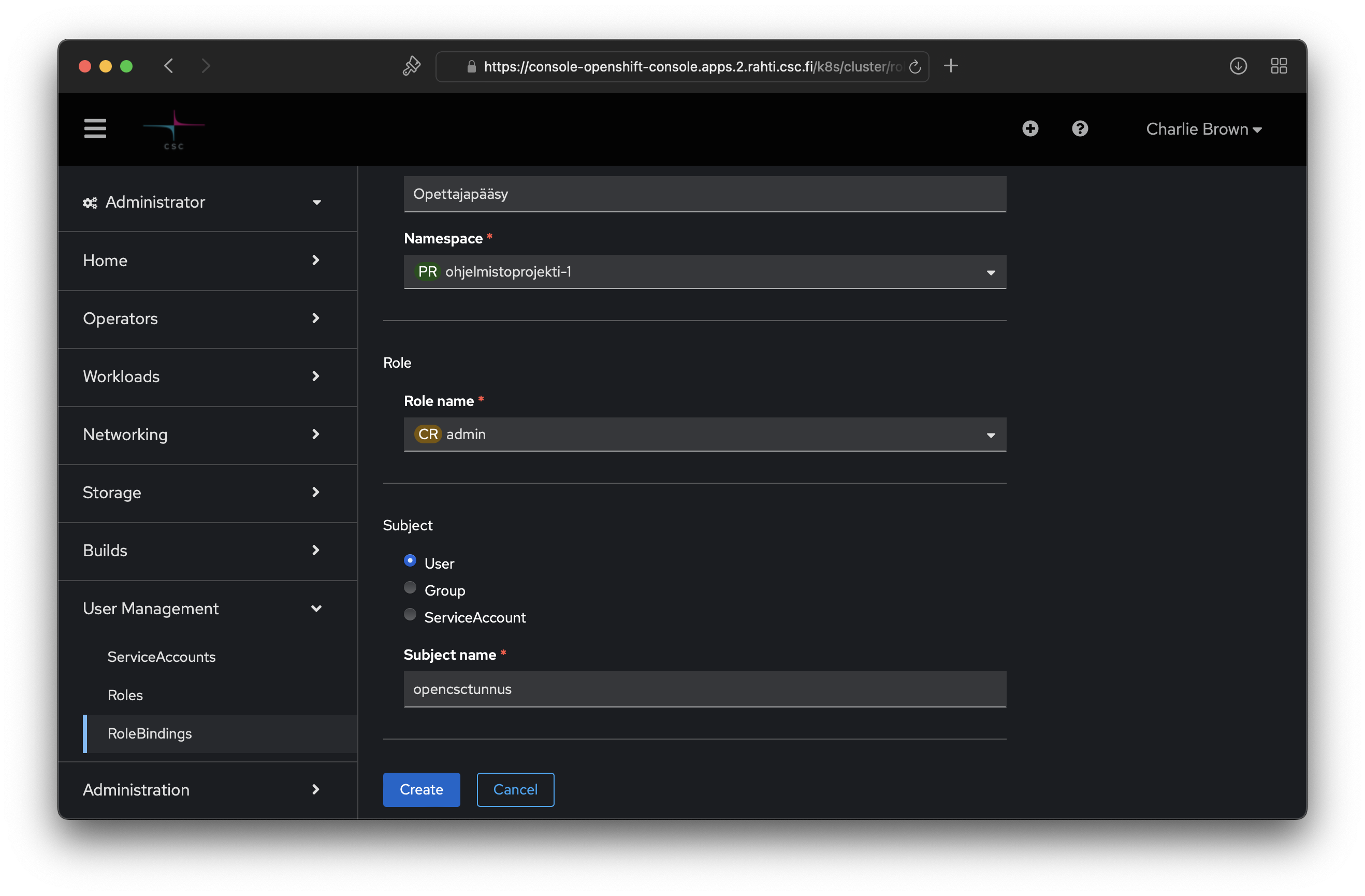Screen dimensions: 1365x896
Task: Go back with the browser back arrow
Action: point(169,66)
